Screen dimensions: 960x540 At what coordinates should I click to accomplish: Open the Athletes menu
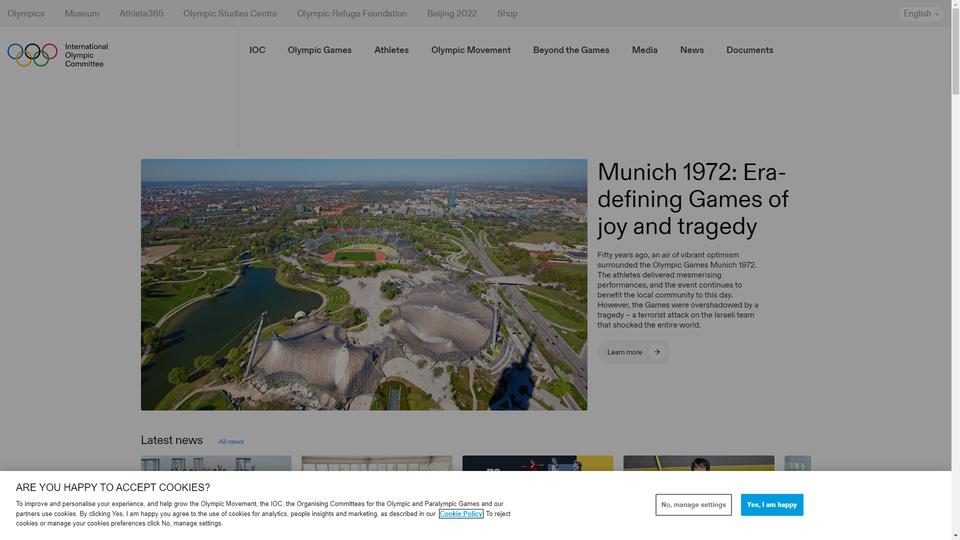point(391,50)
